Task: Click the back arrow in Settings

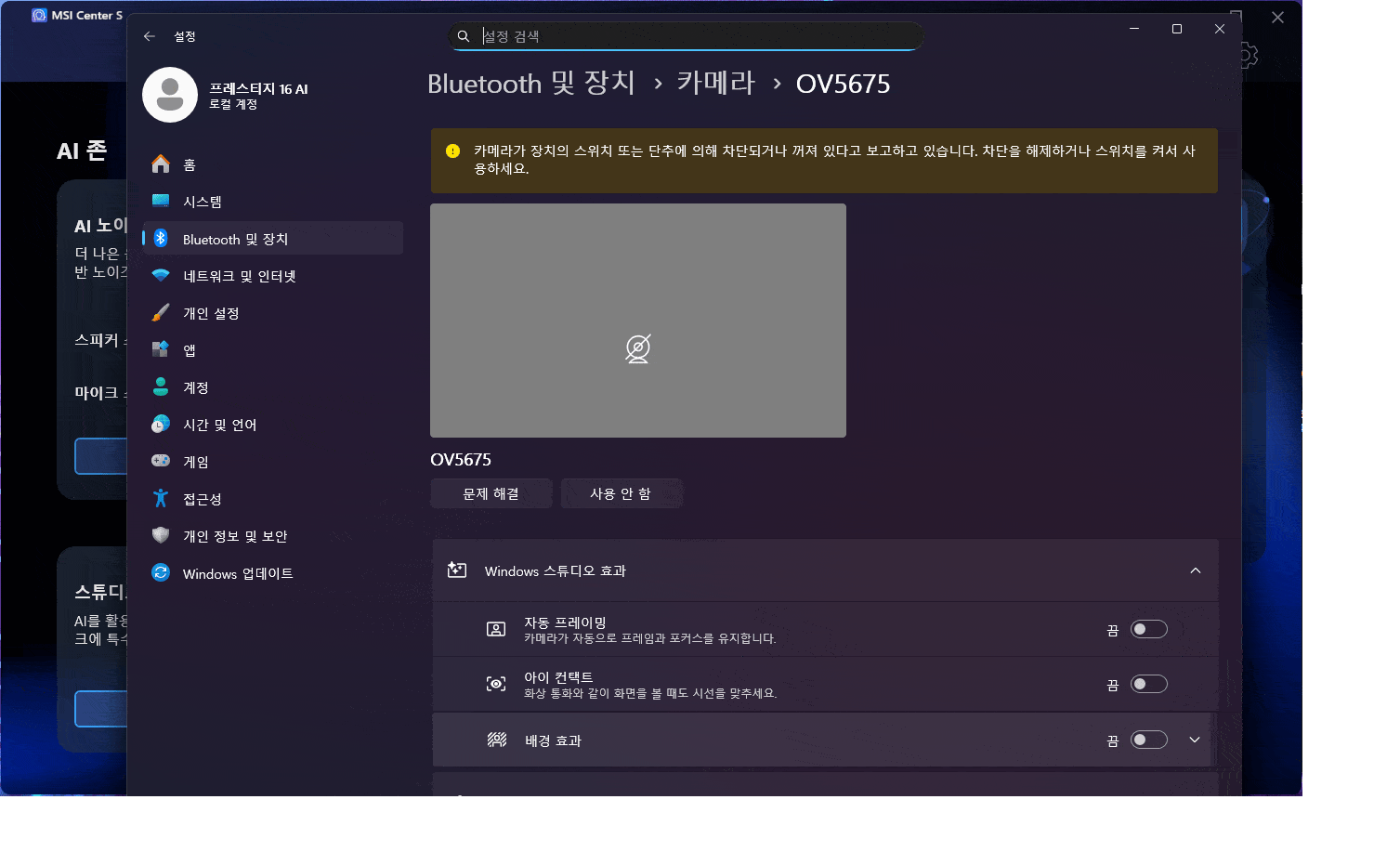Action: click(x=150, y=36)
